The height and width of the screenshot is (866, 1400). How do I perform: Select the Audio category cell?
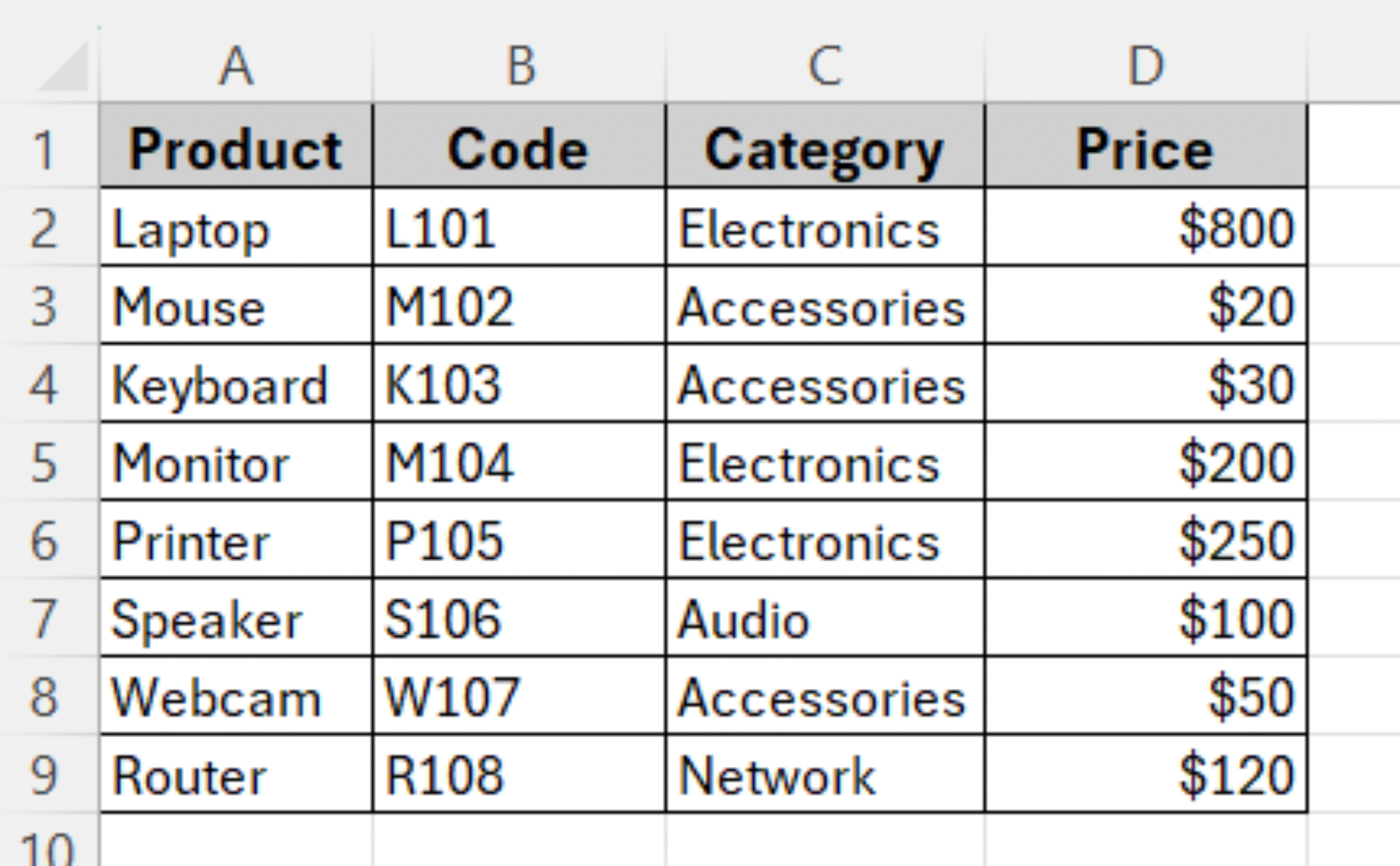(825, 618)
